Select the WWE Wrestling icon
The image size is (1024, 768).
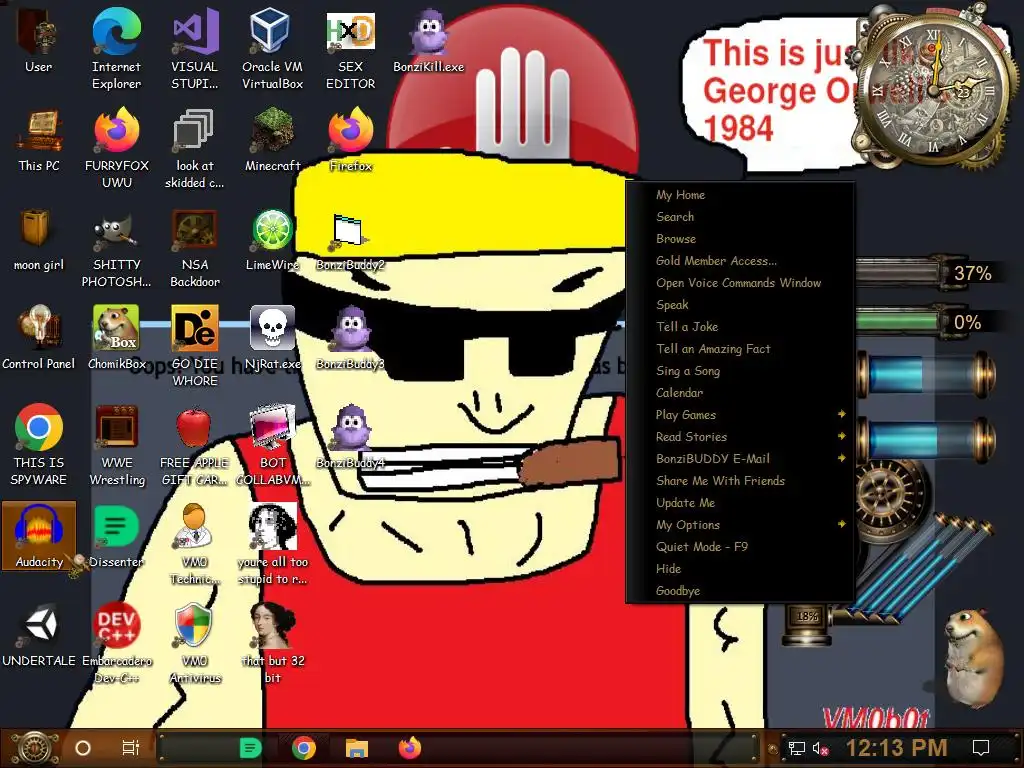[116, 445]
